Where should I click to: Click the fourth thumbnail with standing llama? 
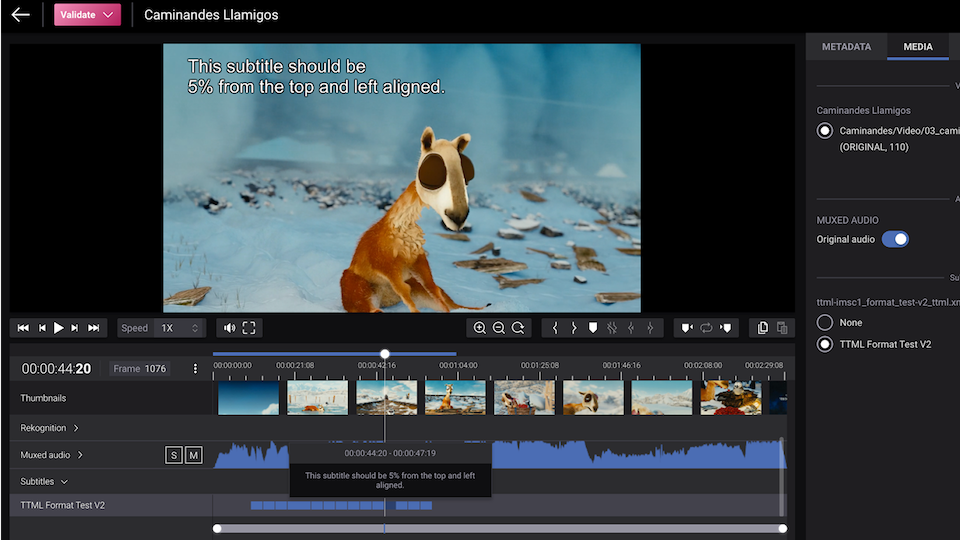pyautogui.click(x=455, y=398)
